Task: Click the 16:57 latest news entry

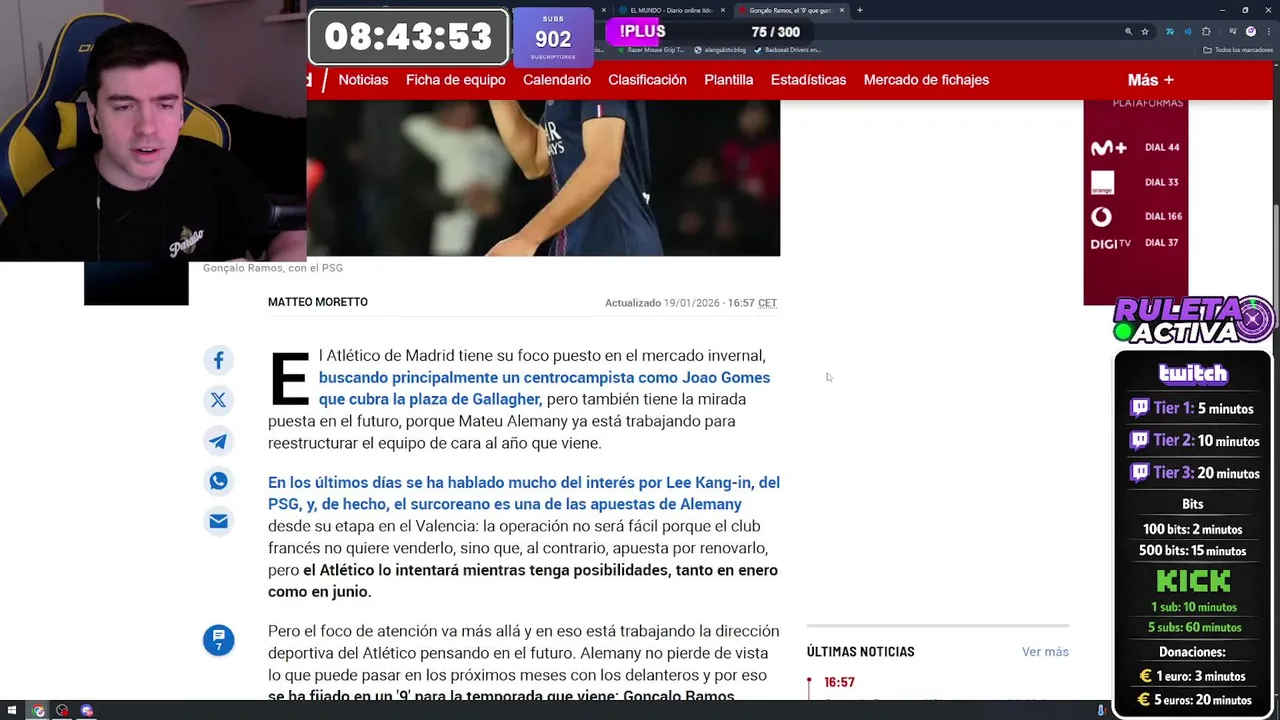Action: click(839, 682)
